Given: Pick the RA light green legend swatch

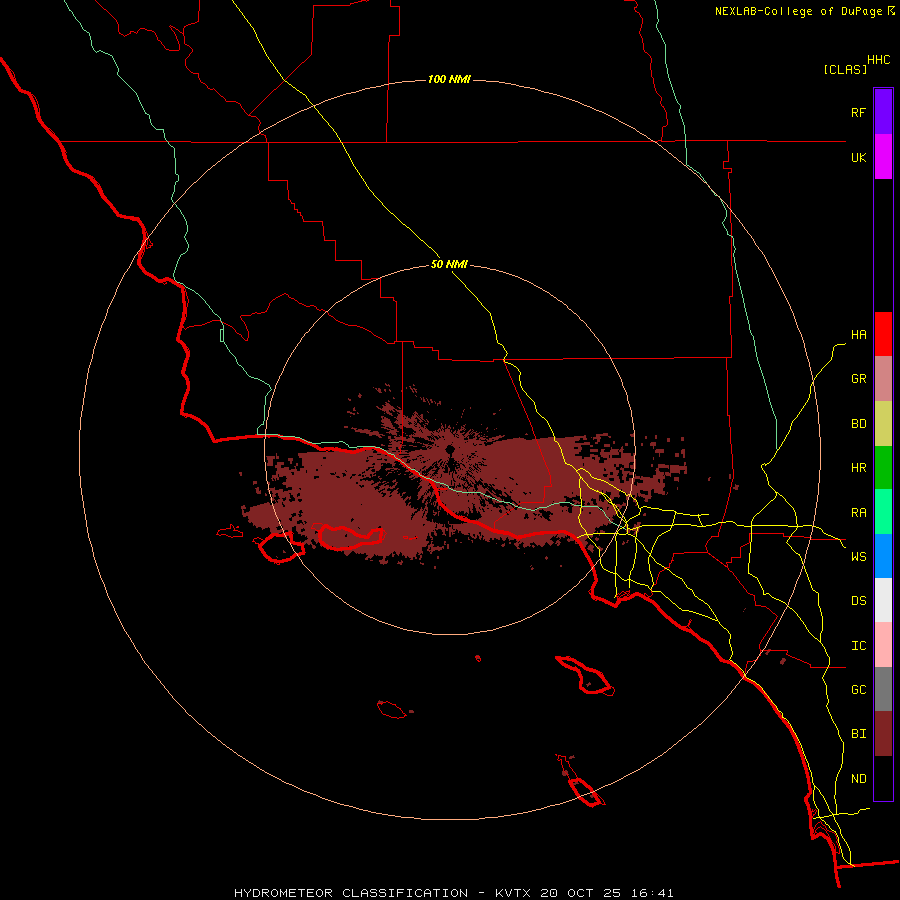Looking at the screenshot, I should click(883, 512).
